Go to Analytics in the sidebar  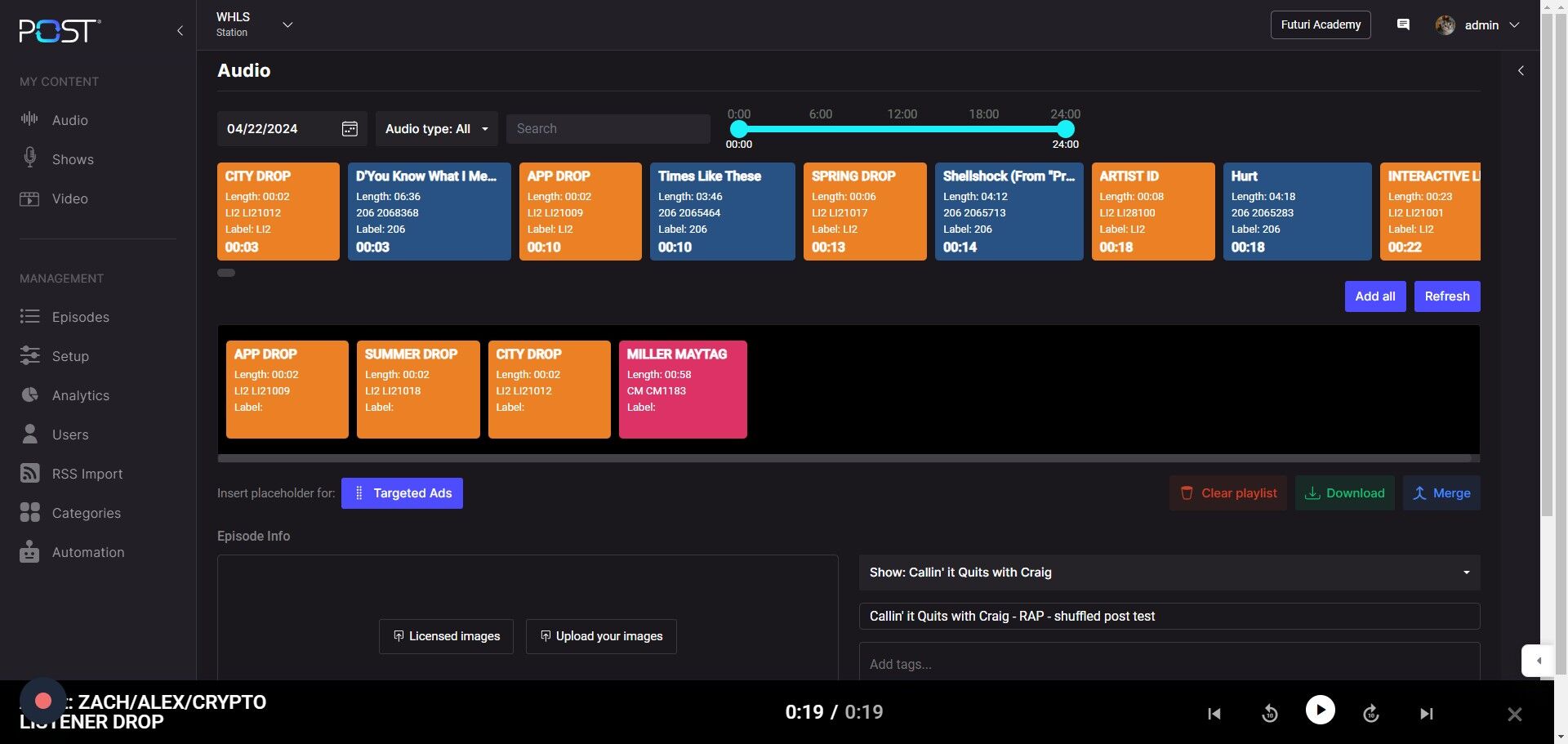coord(80,395)
